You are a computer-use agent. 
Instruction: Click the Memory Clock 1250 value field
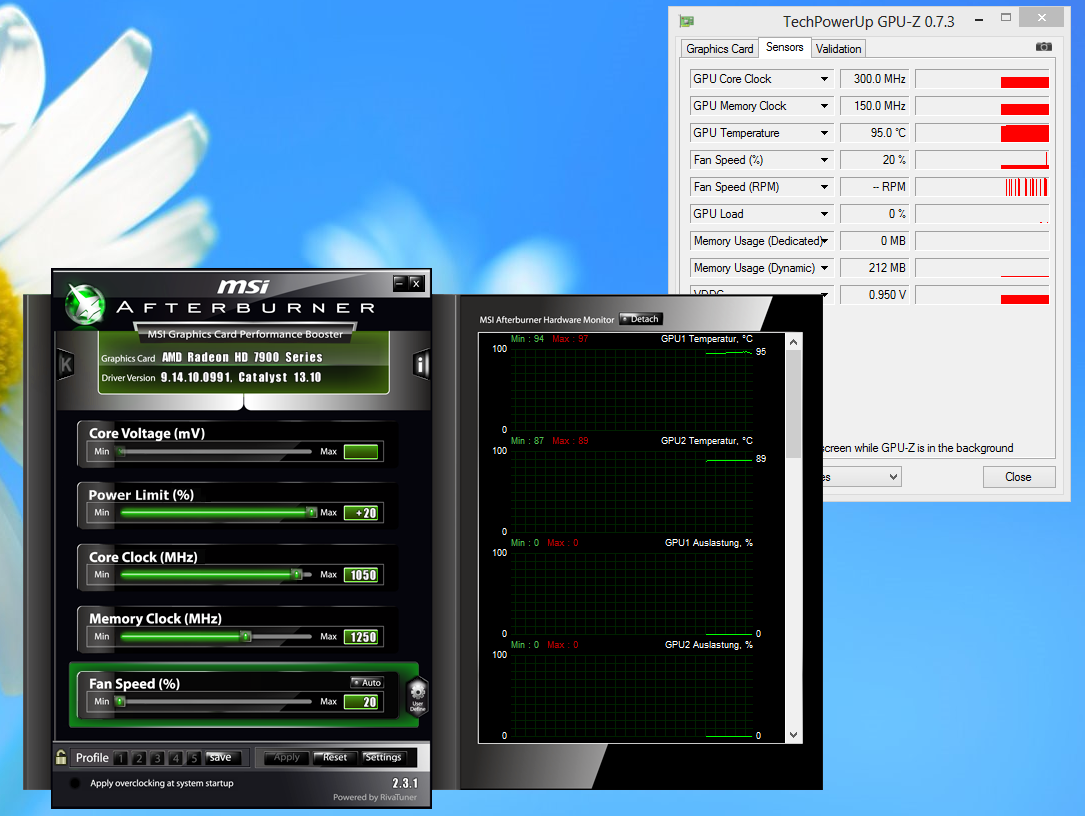point(361,637)
